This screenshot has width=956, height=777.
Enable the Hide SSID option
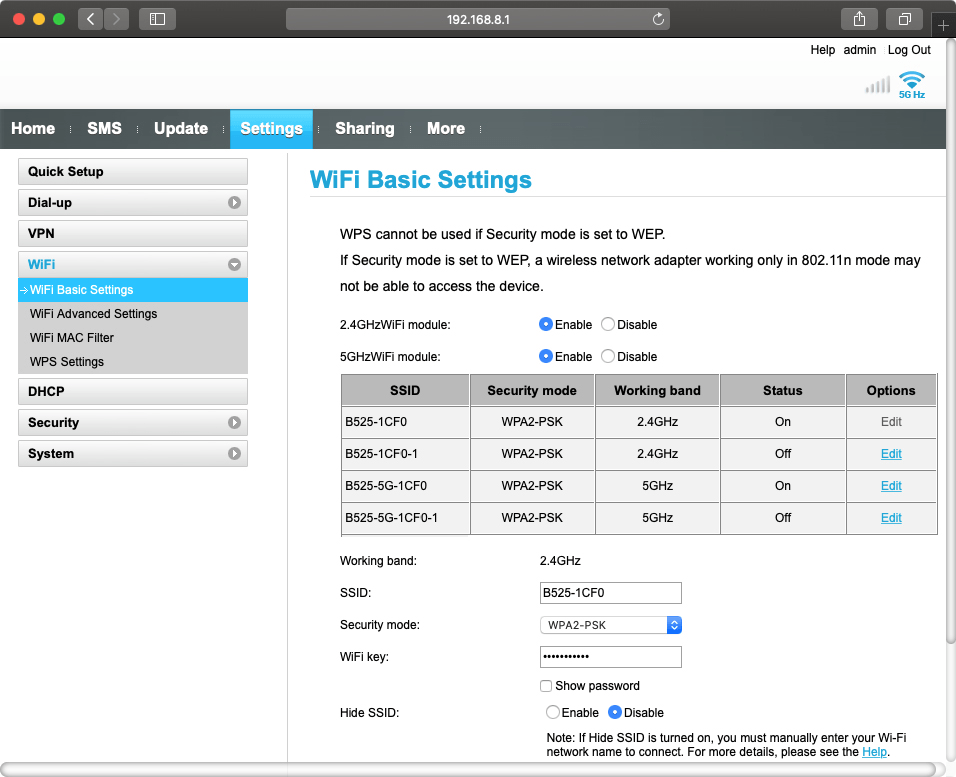click(553, 713)
